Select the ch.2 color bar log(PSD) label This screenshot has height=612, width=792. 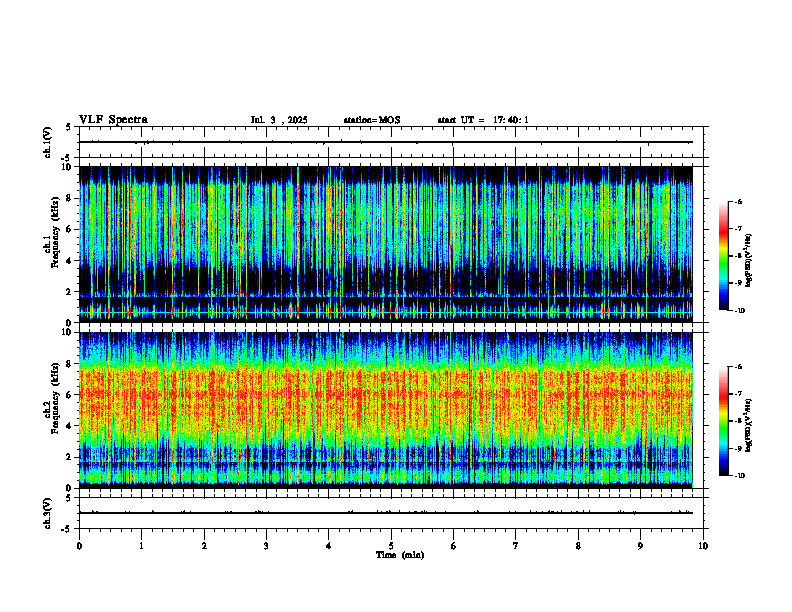pyautogui.click(x=749, y=426)
